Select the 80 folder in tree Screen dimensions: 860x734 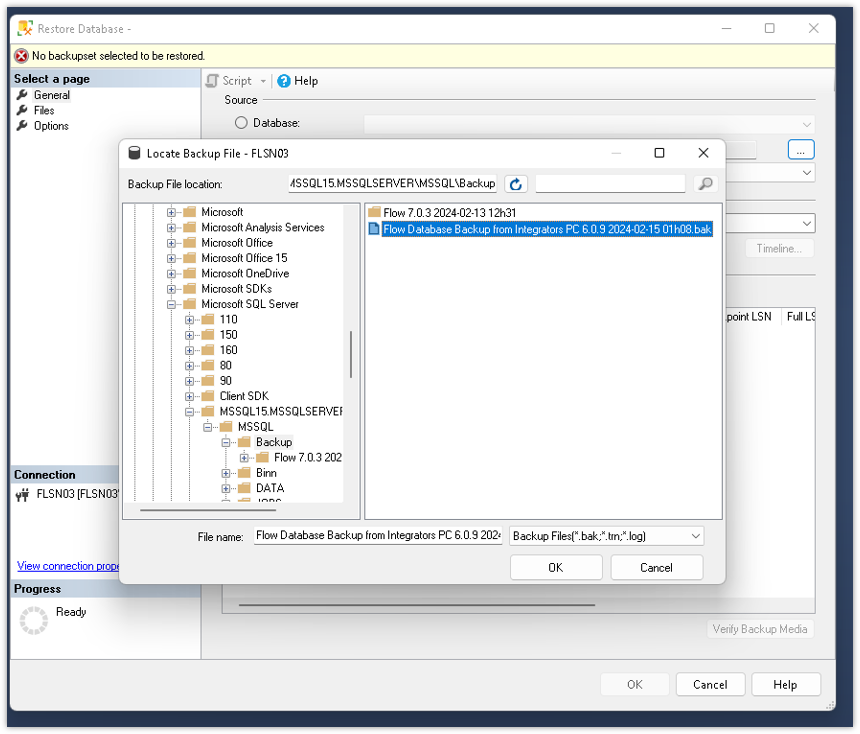pos(225,365)
